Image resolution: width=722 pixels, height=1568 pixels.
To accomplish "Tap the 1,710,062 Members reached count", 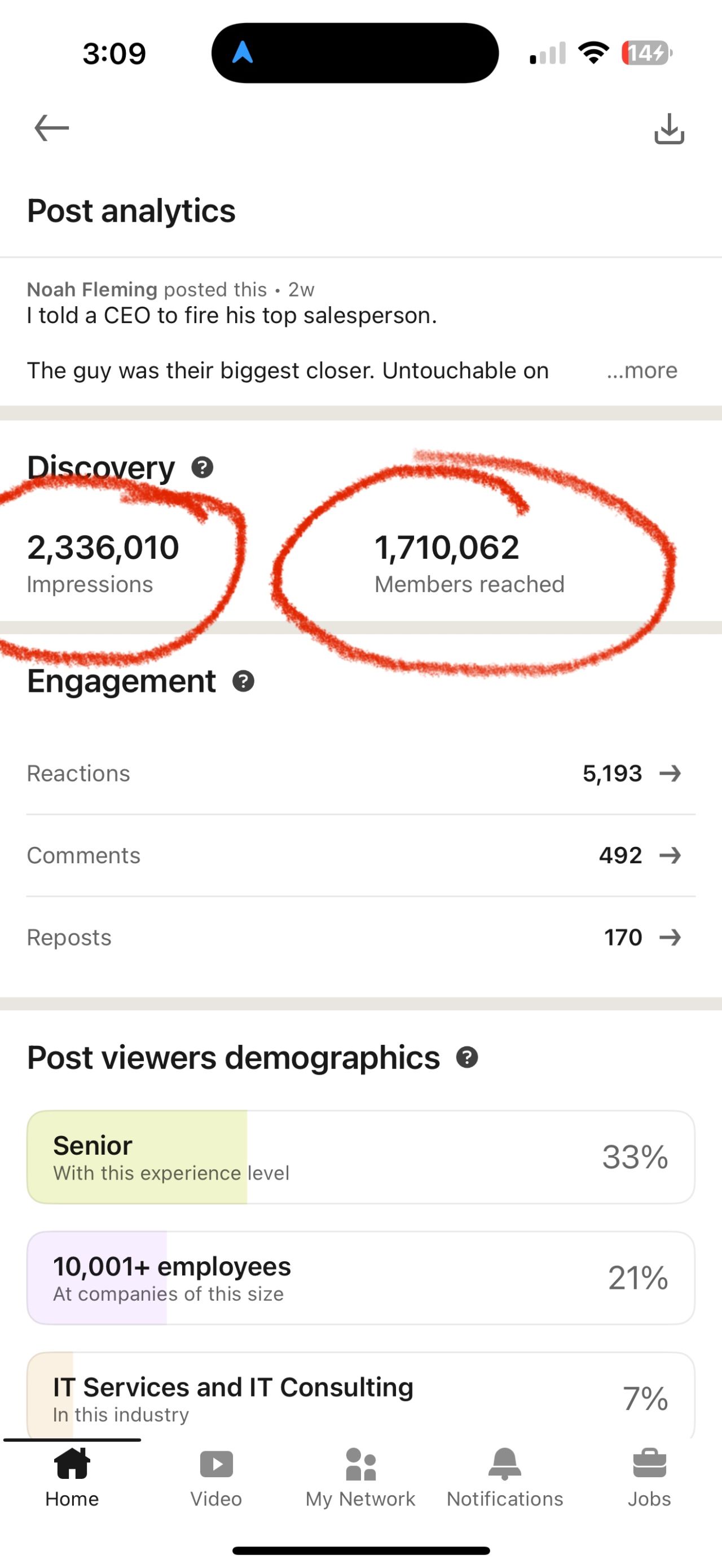I will coord(447,548).
